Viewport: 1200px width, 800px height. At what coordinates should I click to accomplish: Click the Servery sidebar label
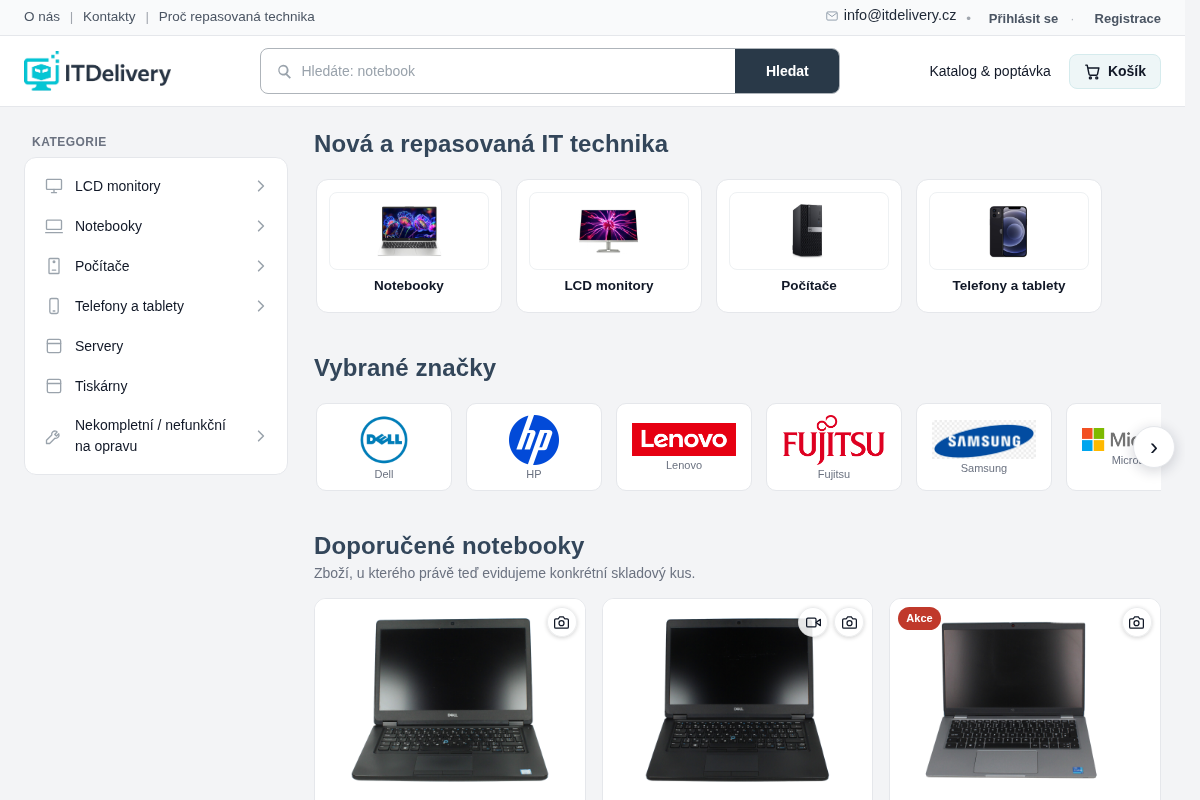click(x=99, y=346)
